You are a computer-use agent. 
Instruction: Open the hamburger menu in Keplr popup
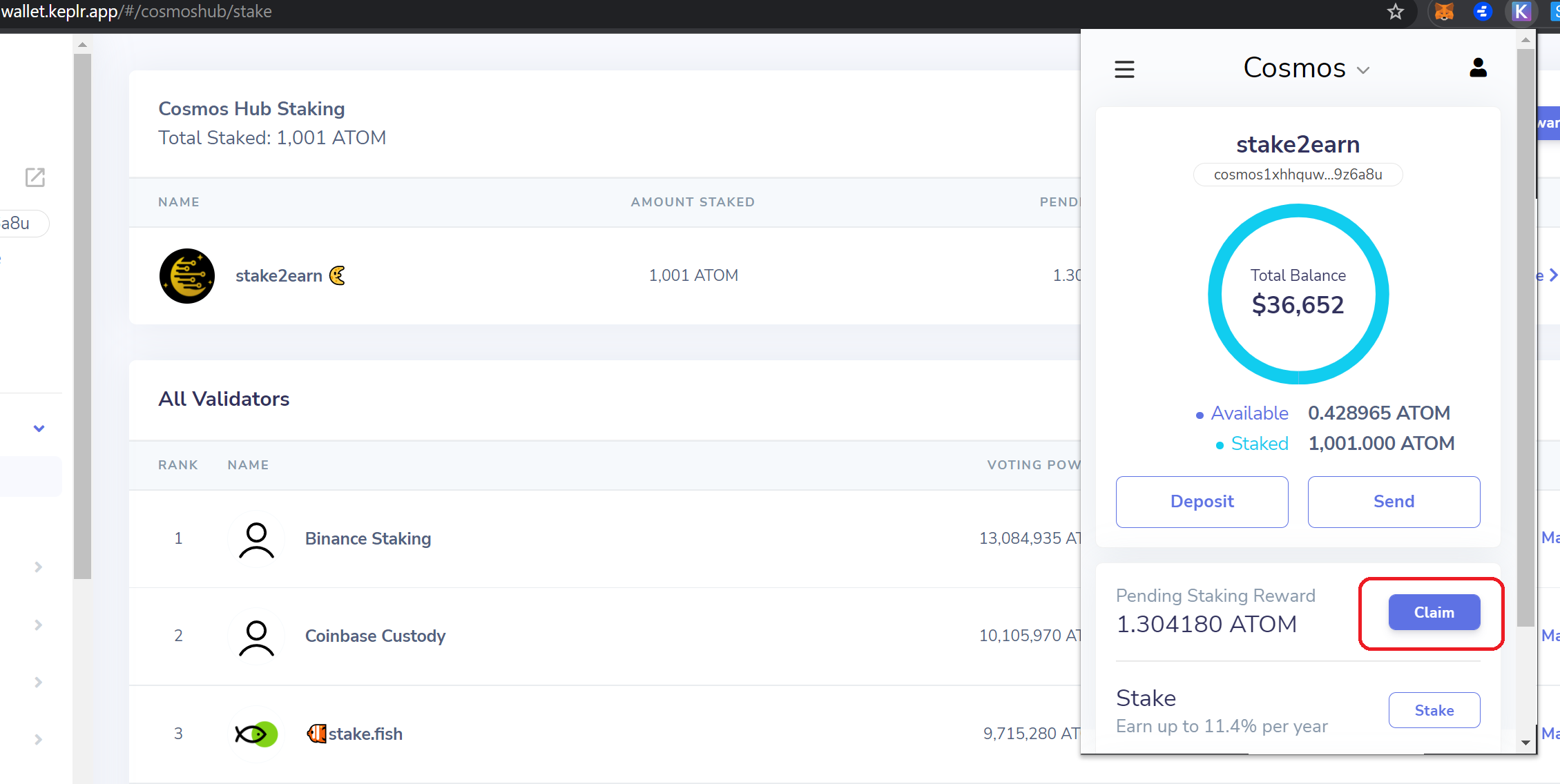1124,69
